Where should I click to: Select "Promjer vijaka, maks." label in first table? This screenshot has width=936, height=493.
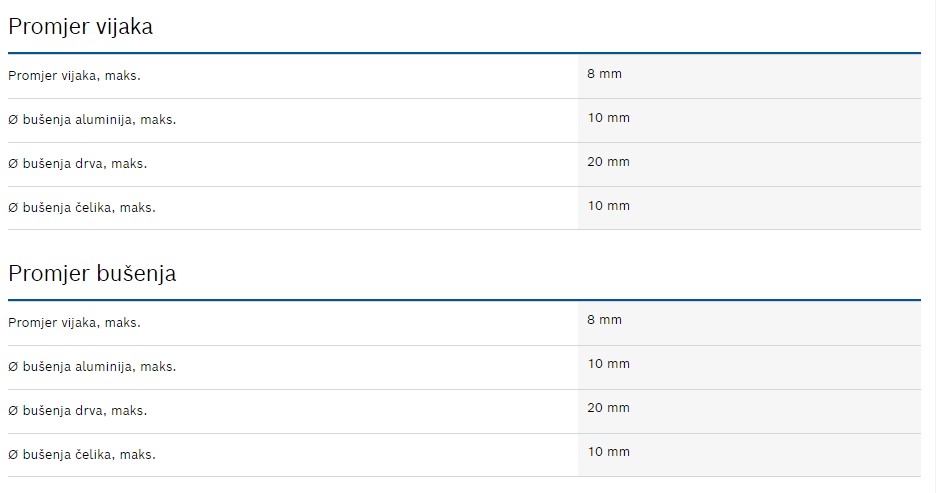pyautogui.click(x=74, y=76)
